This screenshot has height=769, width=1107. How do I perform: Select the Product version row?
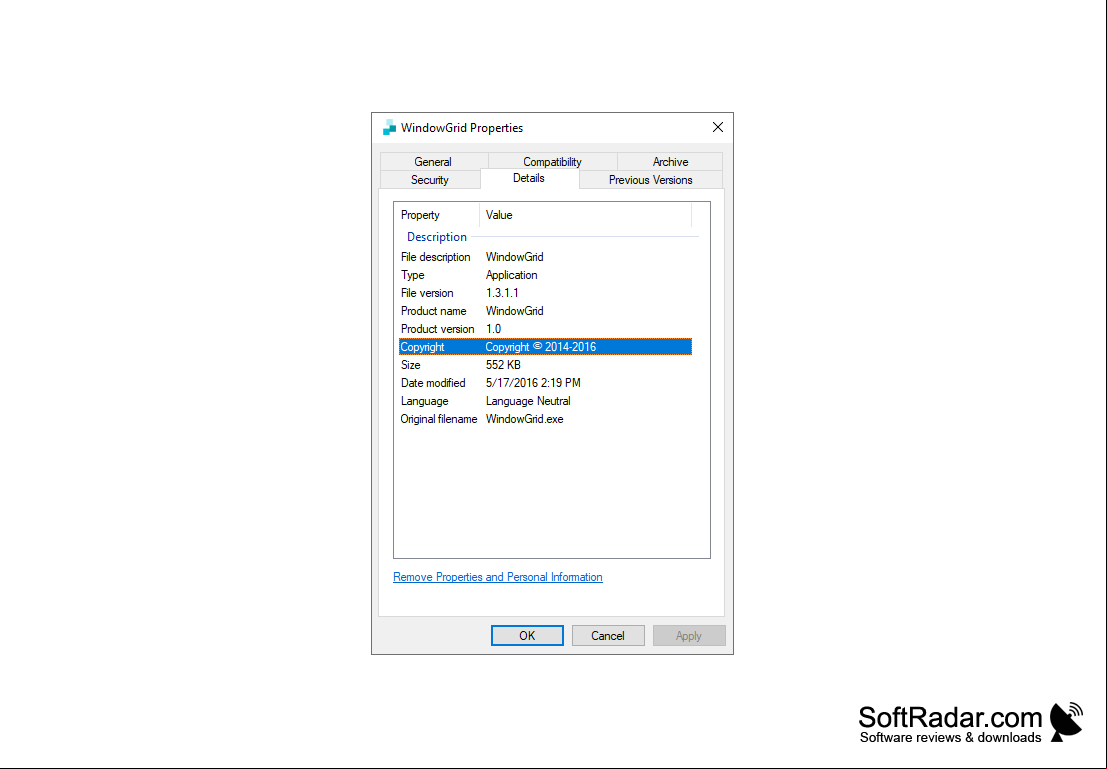click(x=545, y=329)
